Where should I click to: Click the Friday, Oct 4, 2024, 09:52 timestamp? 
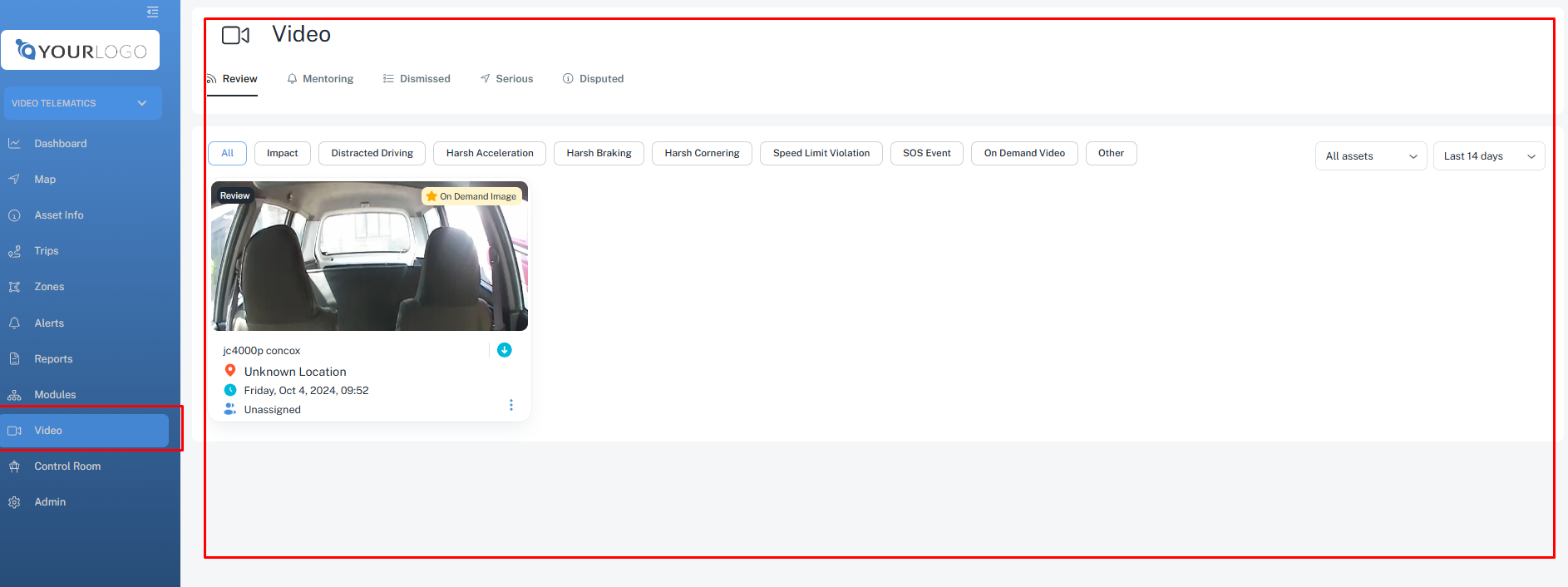306,391
